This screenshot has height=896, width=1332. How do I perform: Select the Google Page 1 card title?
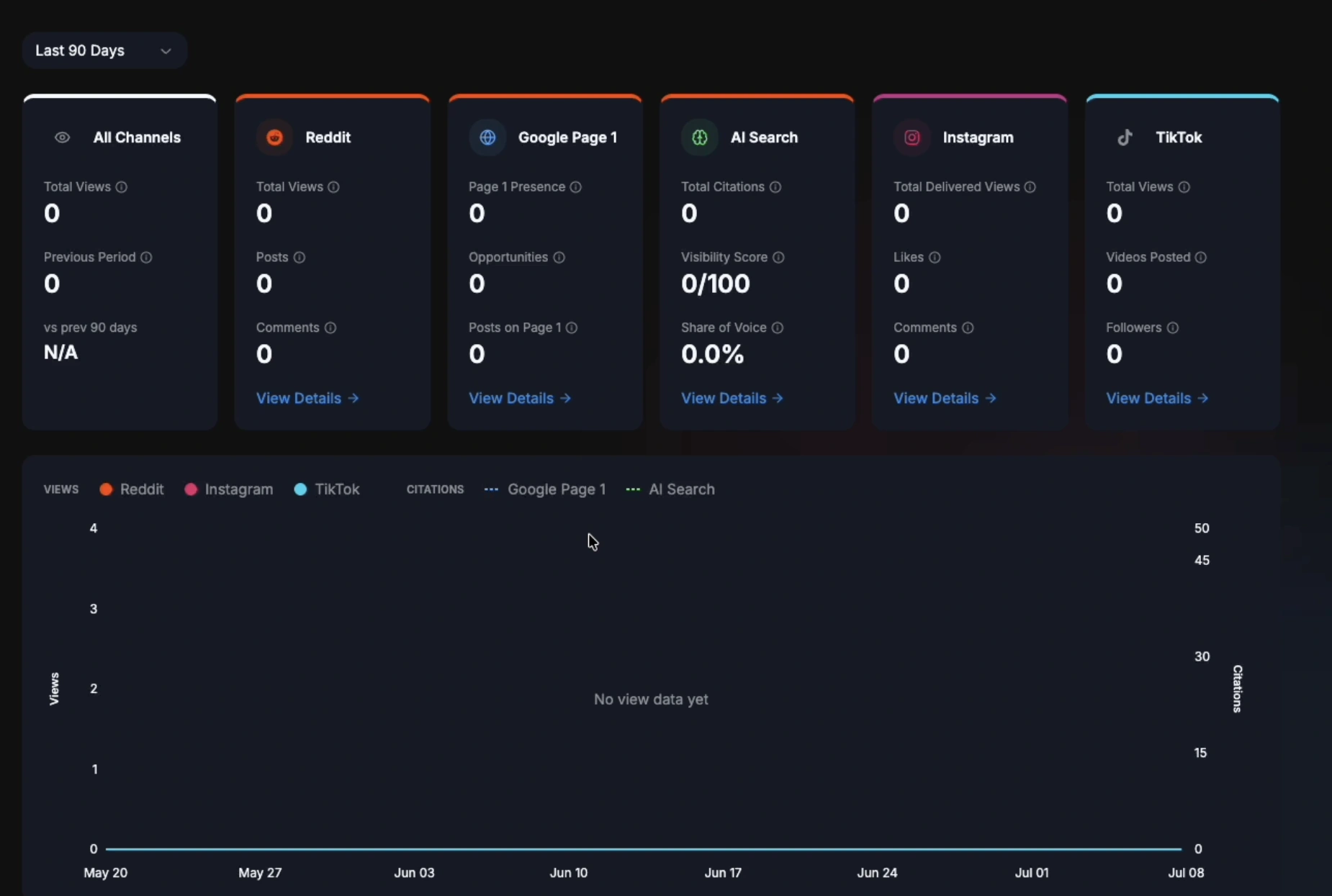pyautogui.click(x=567, y=137)
